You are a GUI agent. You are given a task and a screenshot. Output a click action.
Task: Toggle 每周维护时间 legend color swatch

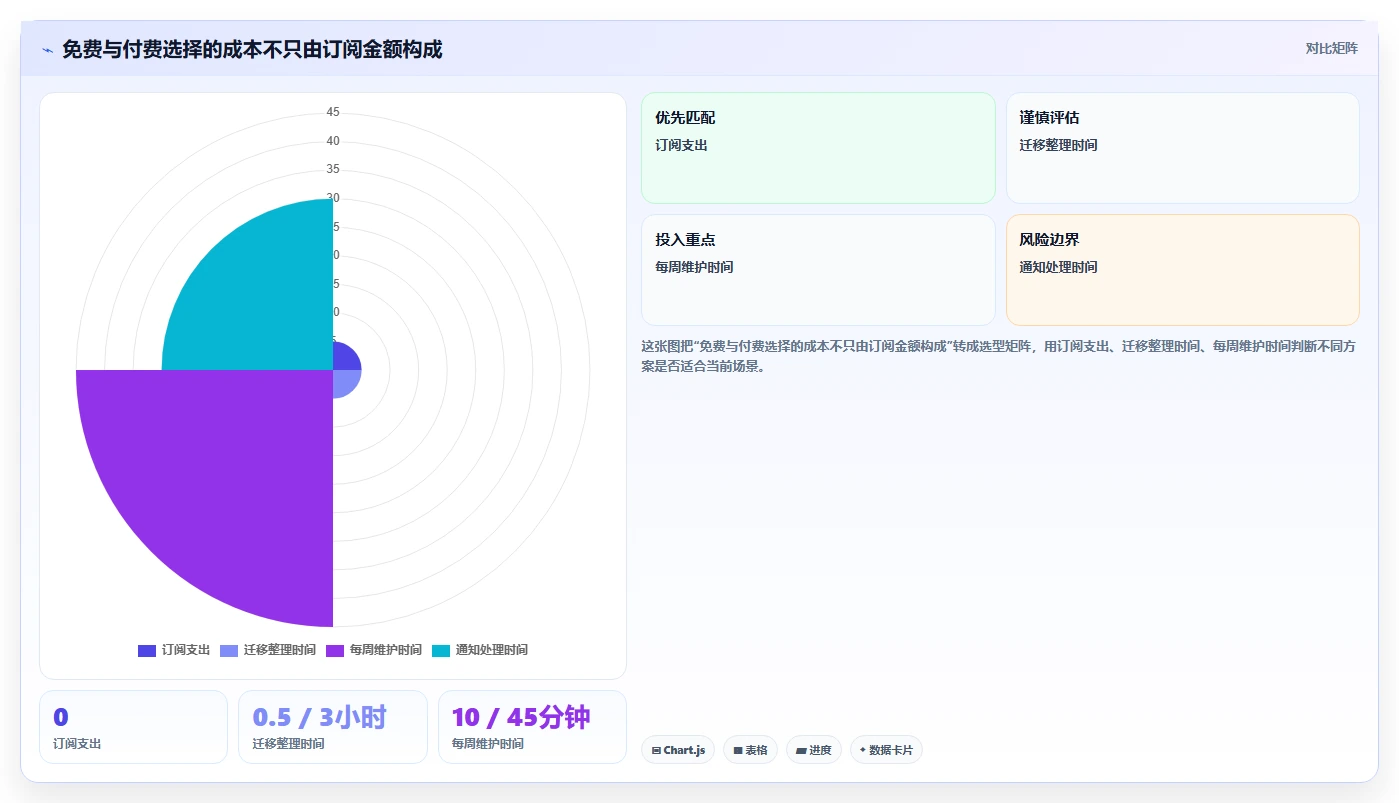335,650
